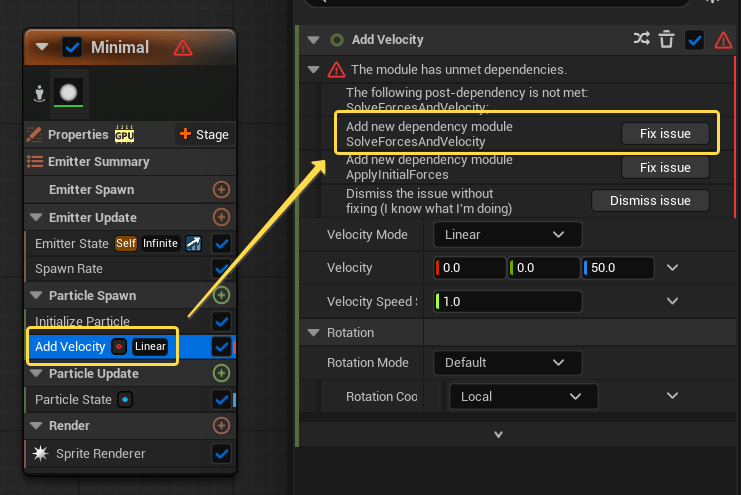The width and height of the screenshot is (741, 495).
Task: Collapse the Emitter Update section
Action: coord(36,217)
